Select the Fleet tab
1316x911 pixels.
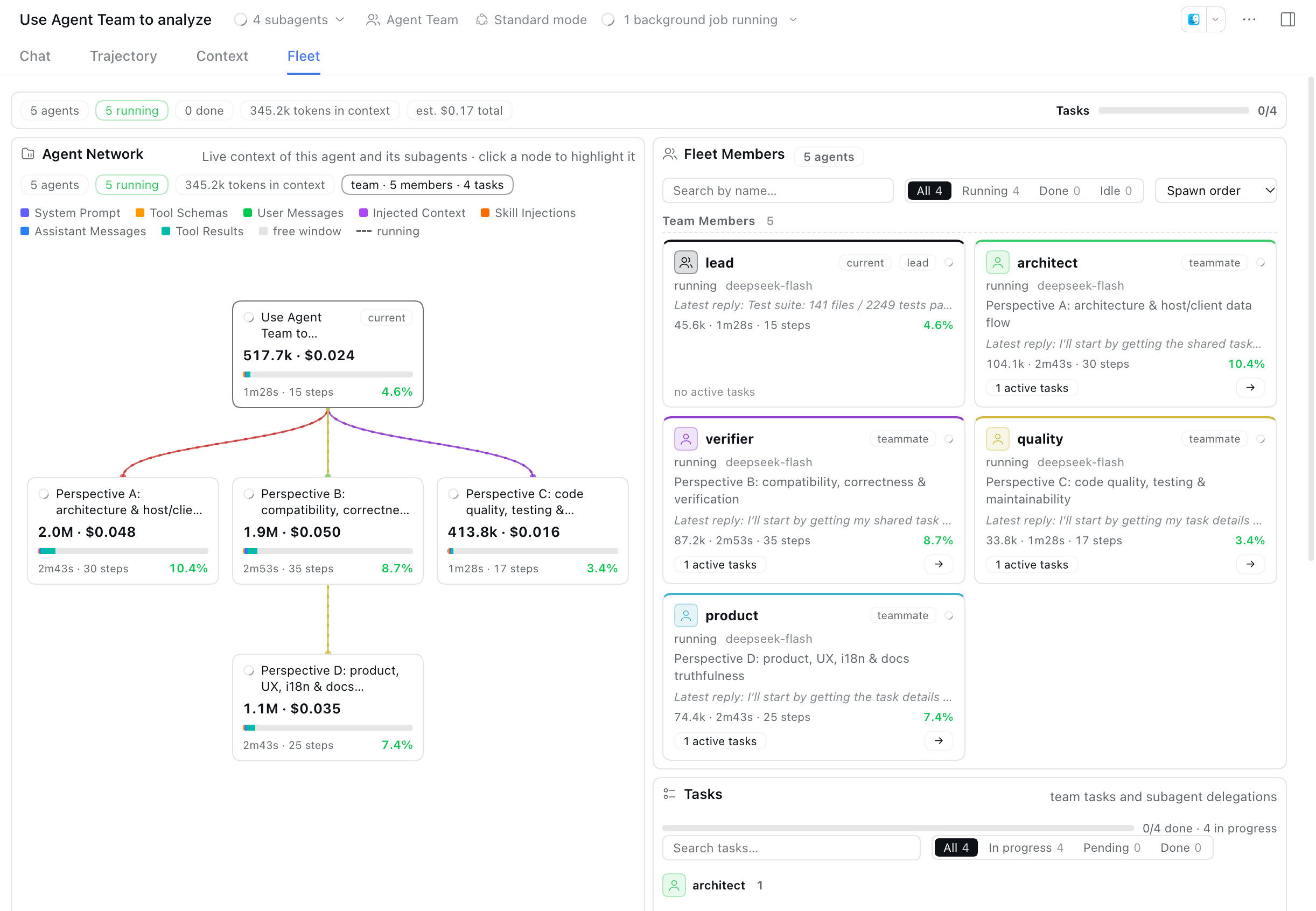(x=303, y=56)
